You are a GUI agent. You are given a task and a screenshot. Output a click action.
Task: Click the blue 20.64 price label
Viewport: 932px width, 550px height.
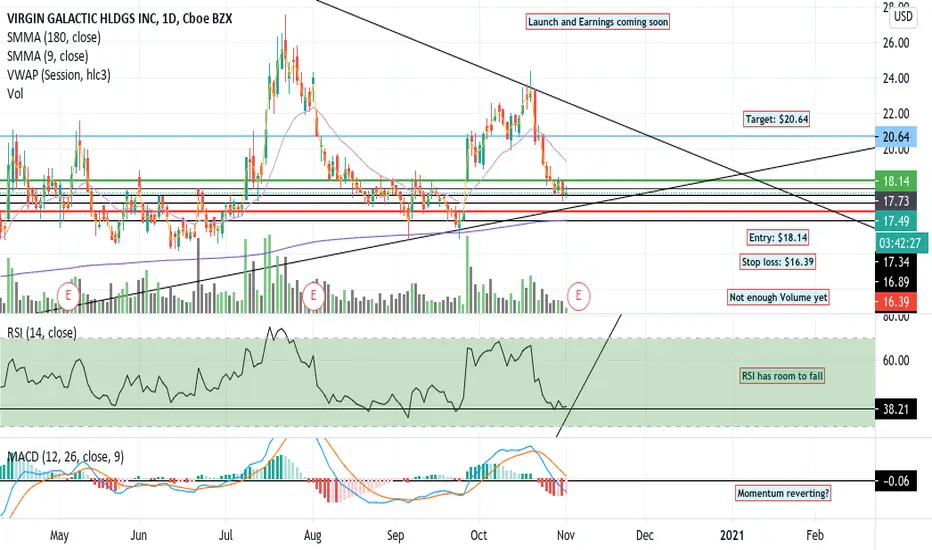(x=896, y=137)
